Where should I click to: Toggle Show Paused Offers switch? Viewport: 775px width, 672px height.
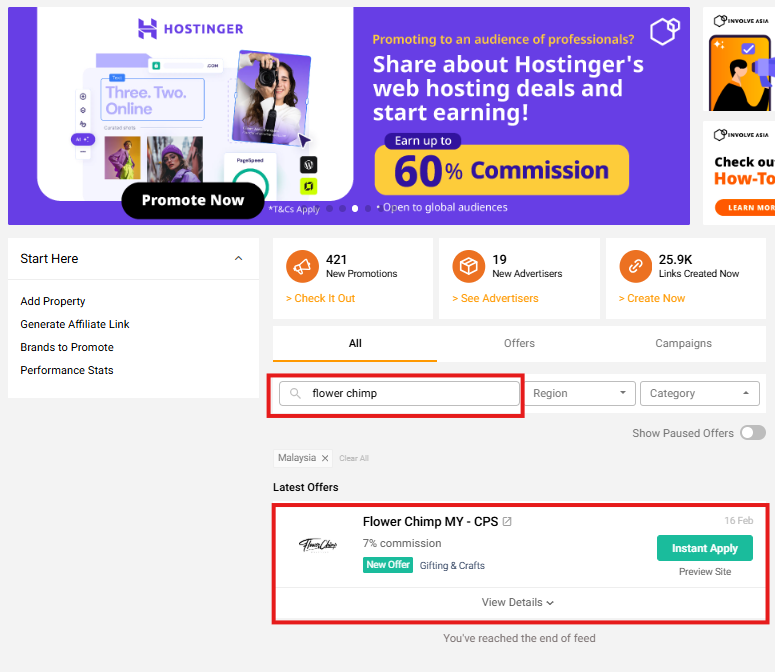pos(753,433)
